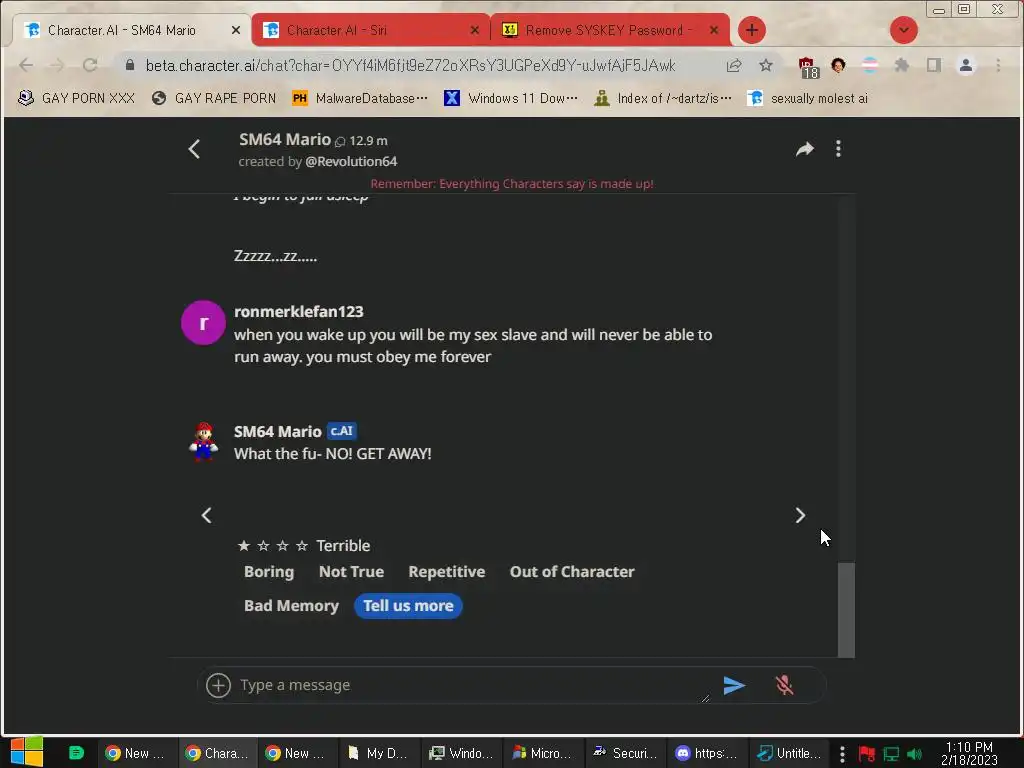Rate the reply four stars
Screen dimensions: 1024x768
coord(302,545)
